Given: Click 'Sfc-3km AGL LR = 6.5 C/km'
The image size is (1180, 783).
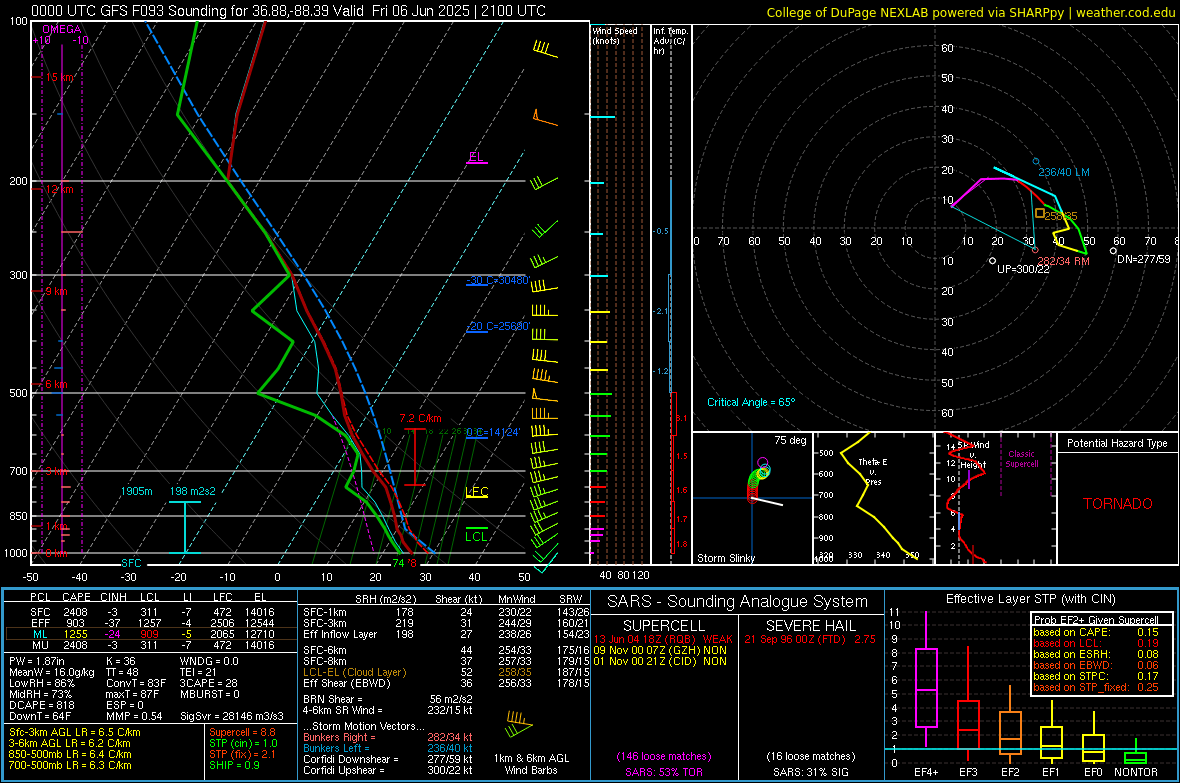Looking at the screenshot, I should pyautogui.click(x=75, y=732).
